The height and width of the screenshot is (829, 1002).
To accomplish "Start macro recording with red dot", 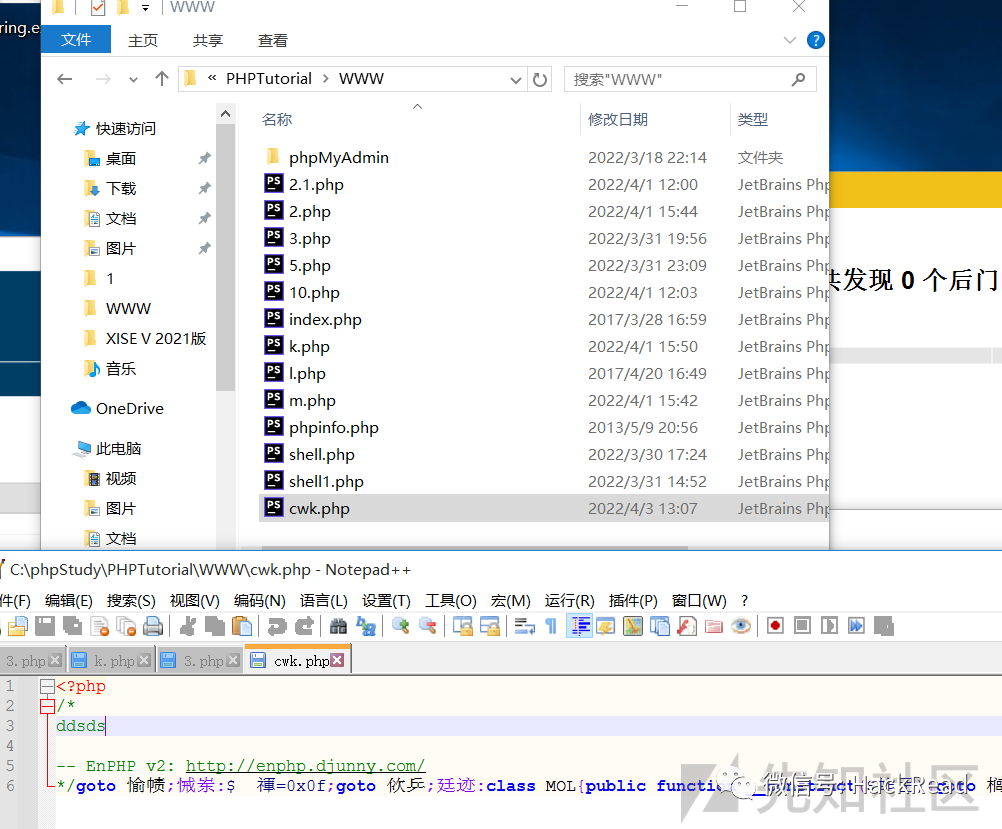I will pyautogui.click(x=775, y=626).
